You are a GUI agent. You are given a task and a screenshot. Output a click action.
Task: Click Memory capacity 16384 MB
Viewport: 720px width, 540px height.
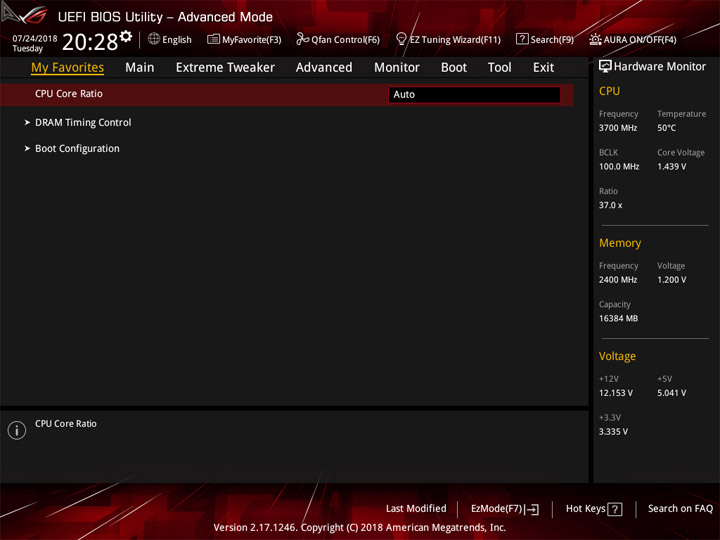click(618, 318)
